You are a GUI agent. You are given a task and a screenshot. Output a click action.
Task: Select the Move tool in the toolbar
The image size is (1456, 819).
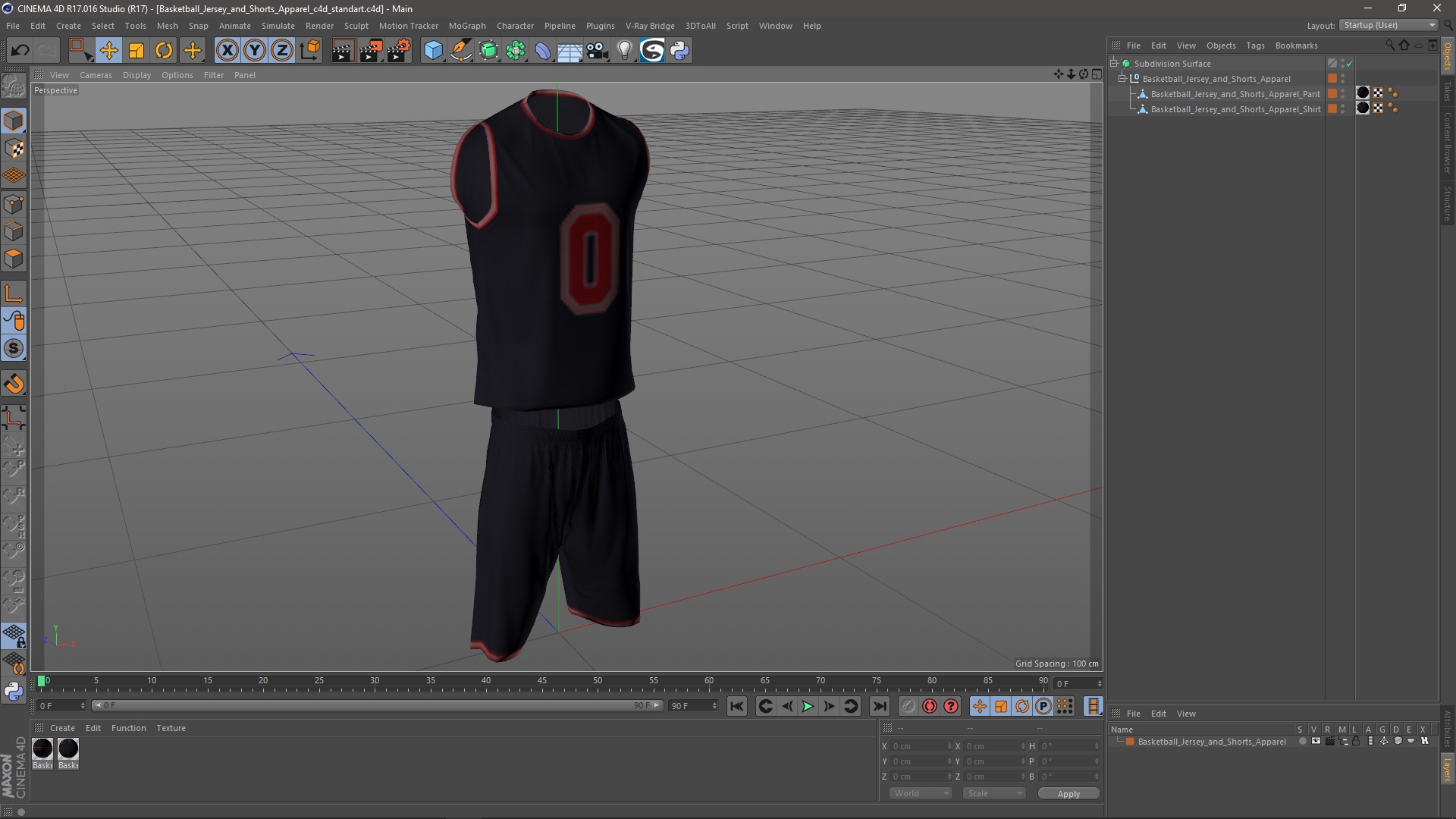coord(108,51)
